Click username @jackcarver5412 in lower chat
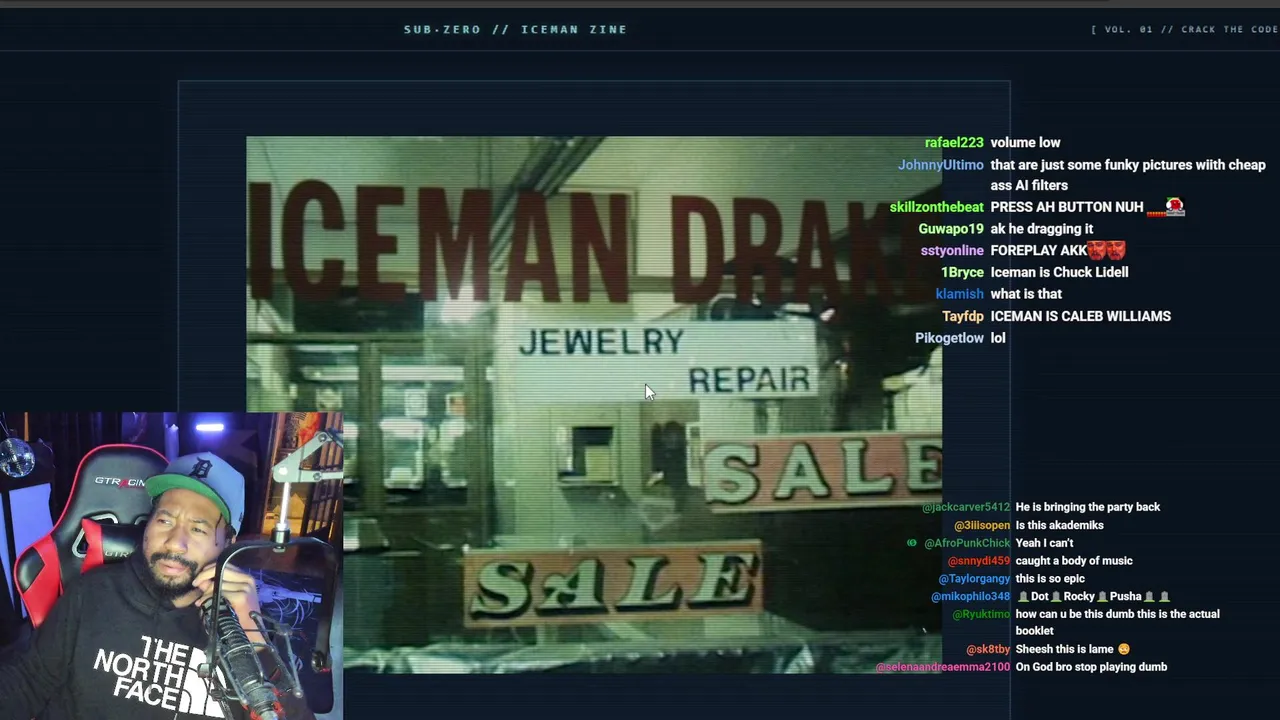This screenshot has width=1280, height=720. click(x=966, y=507)
